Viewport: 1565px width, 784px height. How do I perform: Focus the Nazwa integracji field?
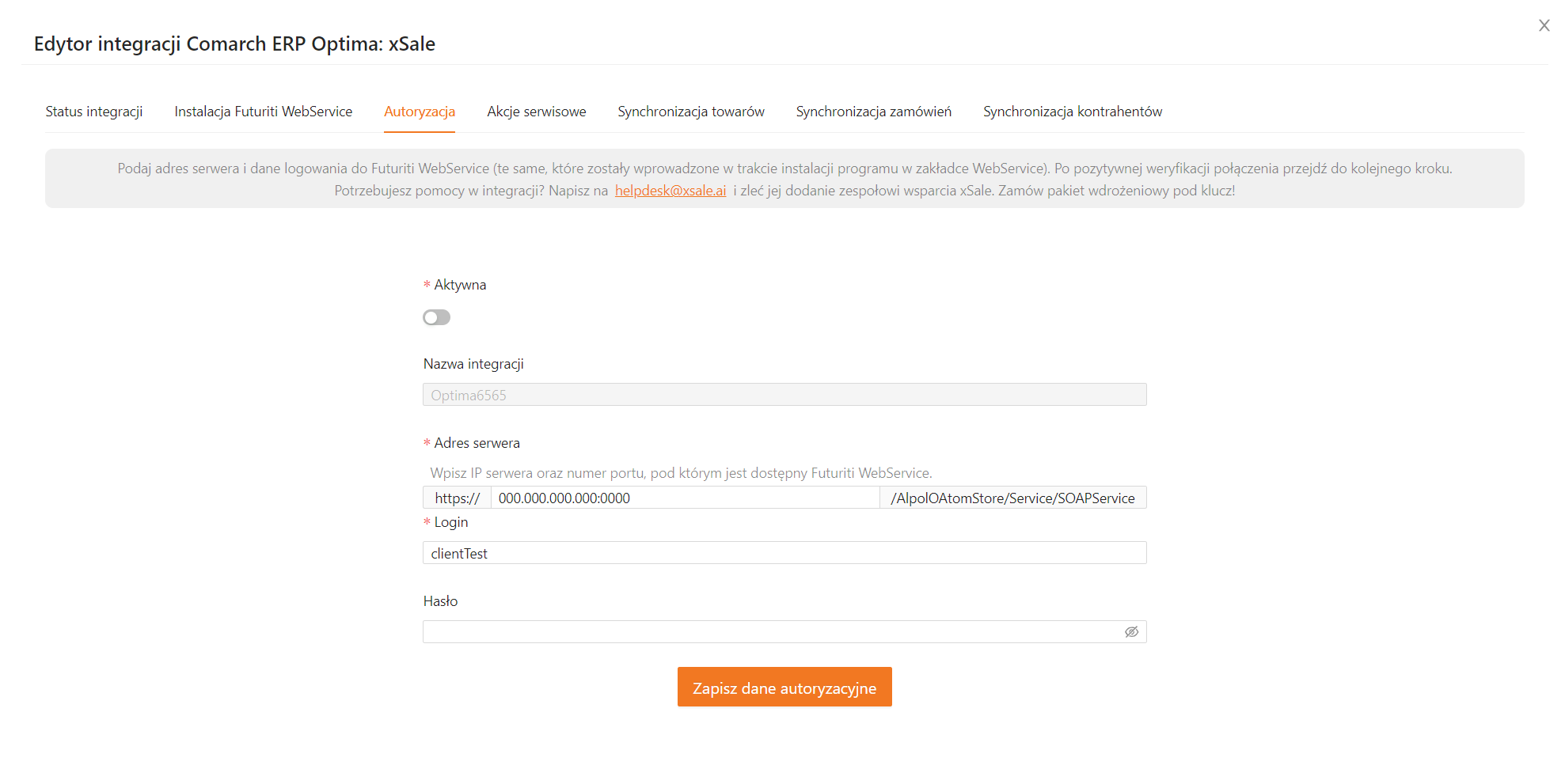point(784,395)
